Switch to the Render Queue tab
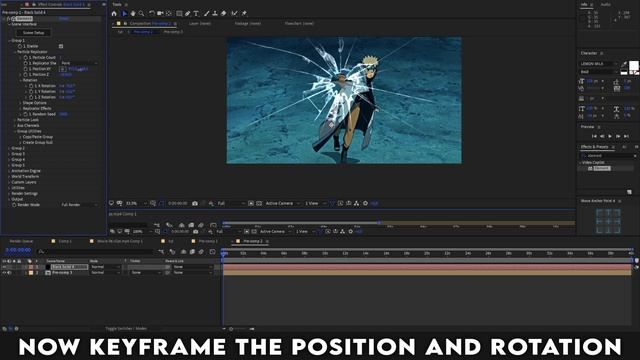 tap(21, 241)
